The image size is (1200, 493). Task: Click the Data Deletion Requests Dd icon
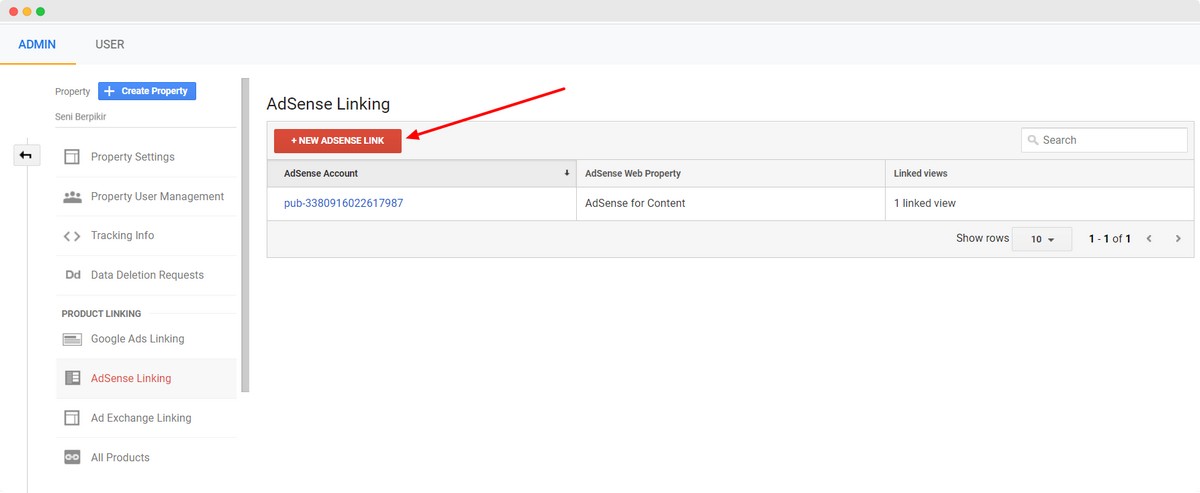pos(72,275)
